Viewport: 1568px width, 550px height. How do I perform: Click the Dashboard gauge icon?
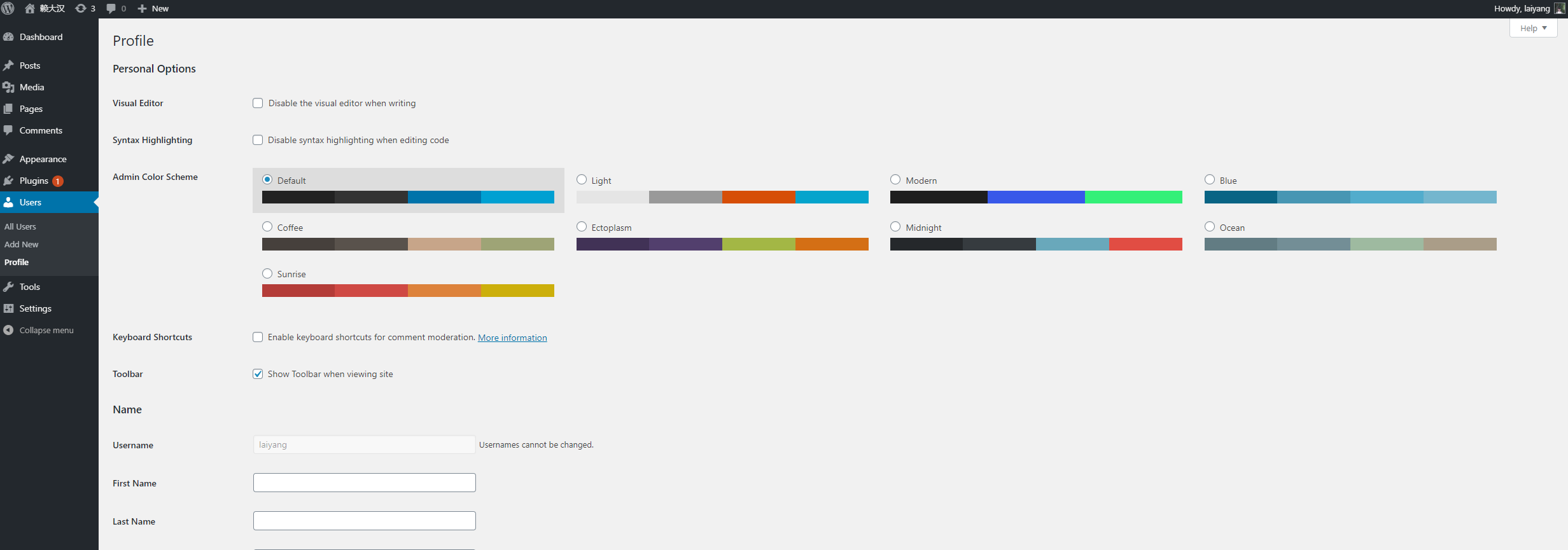click(x=8, y=37)
